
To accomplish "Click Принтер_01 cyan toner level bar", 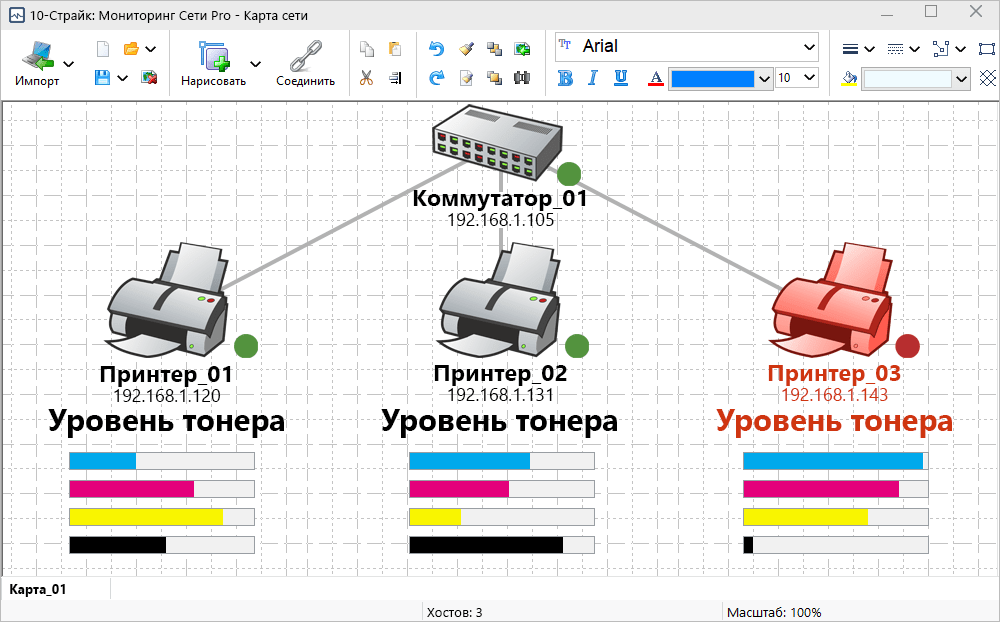I will [x=161, y=461].
